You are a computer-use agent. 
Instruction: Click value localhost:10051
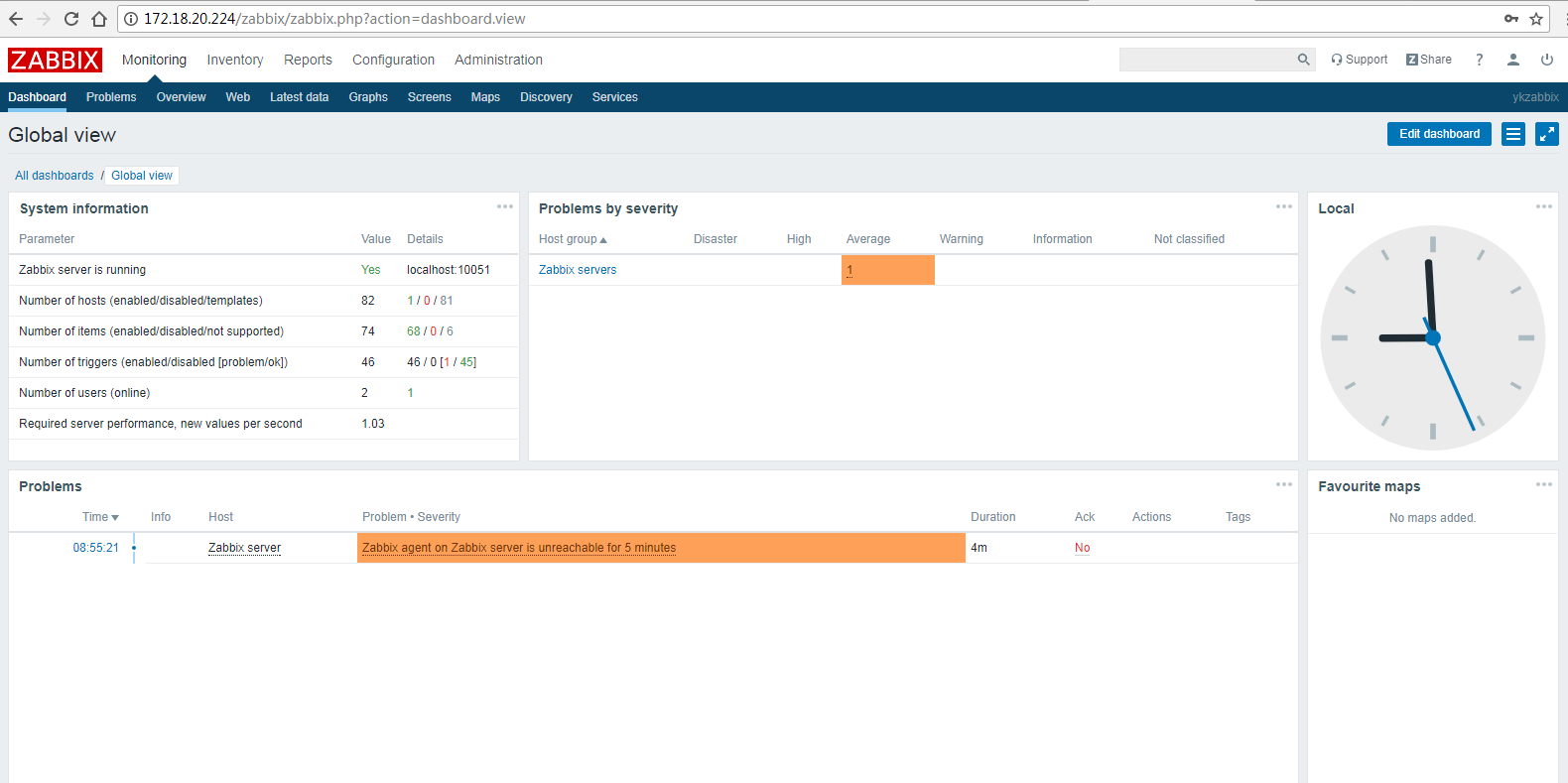pos(449,270)
